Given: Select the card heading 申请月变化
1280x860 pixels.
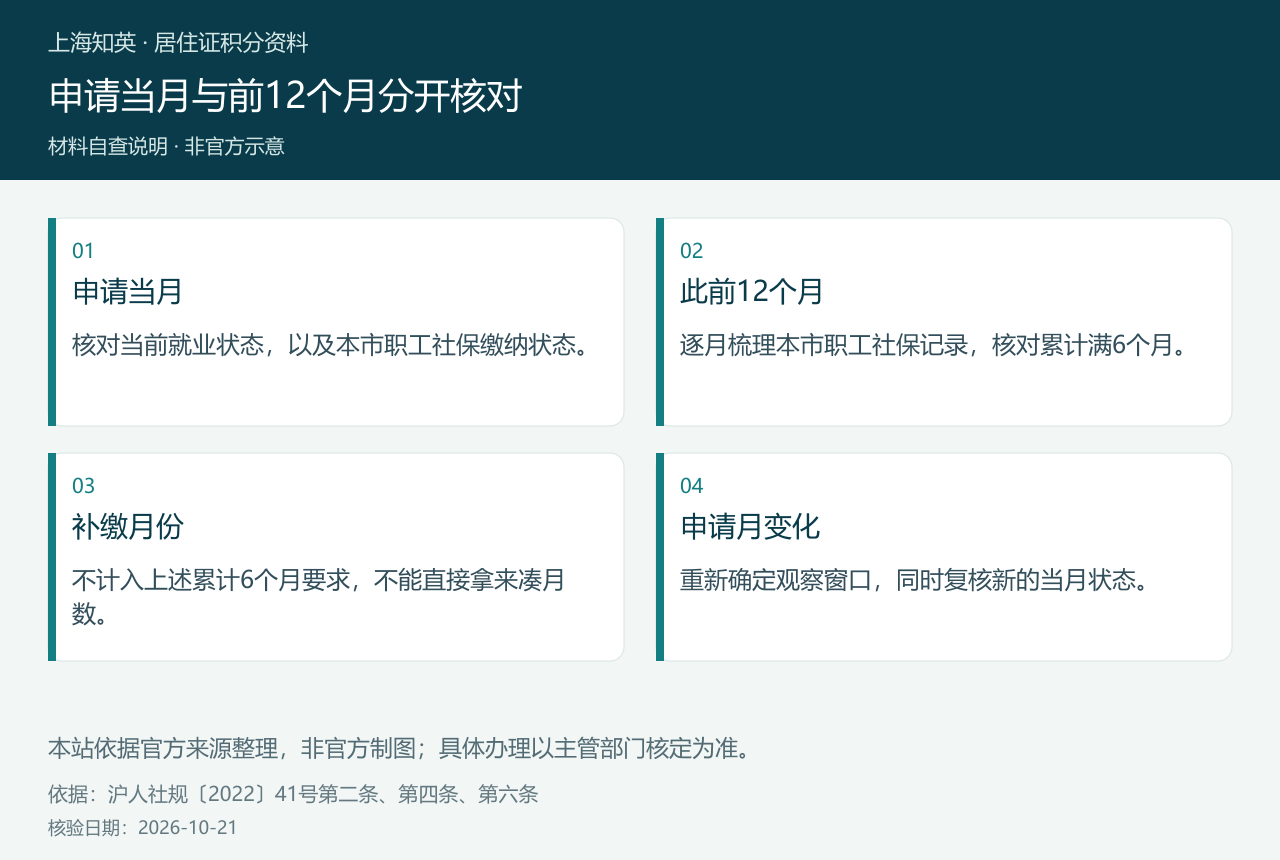Looking at the screenshot, I should [750, 527].
